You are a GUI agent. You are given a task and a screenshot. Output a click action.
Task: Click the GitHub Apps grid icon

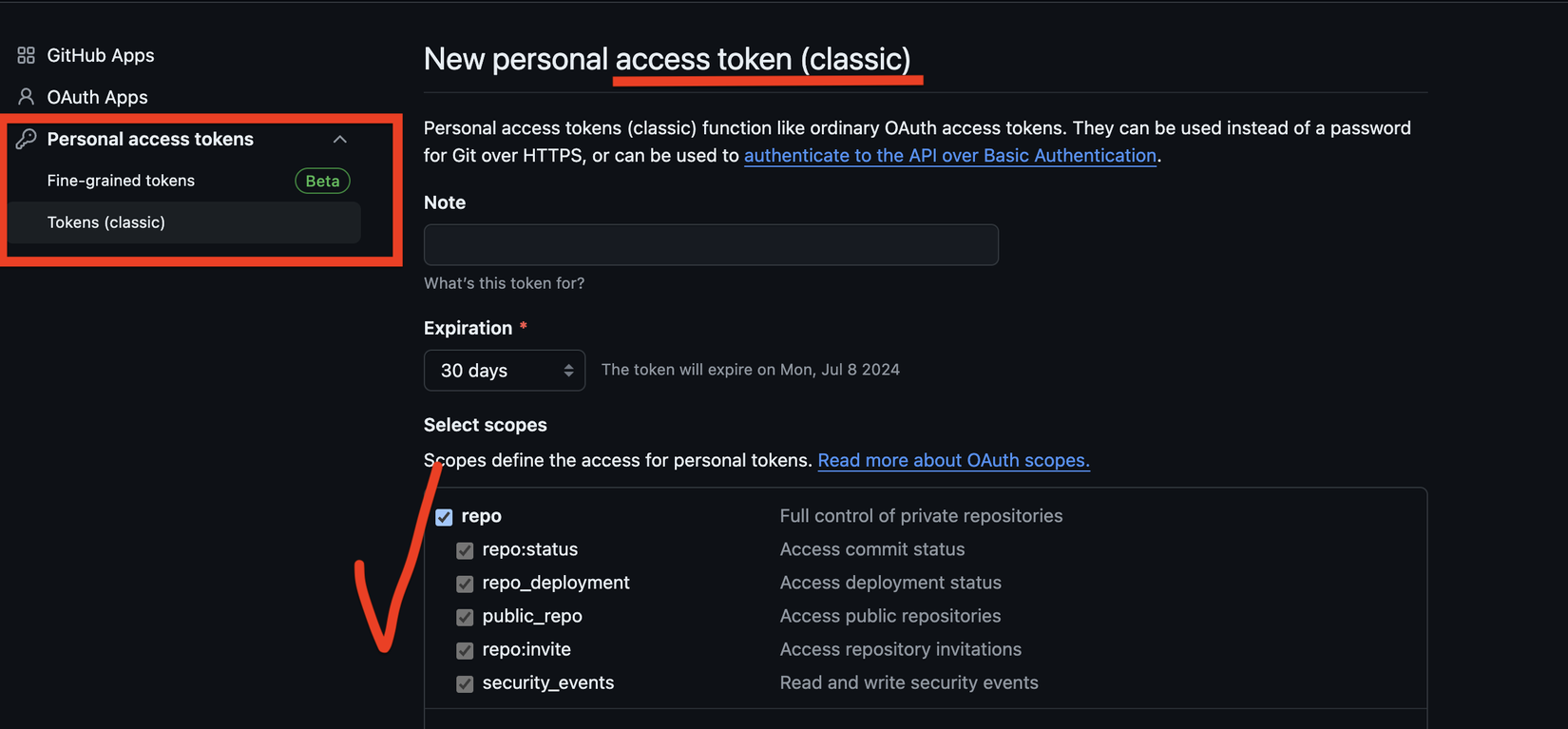tap(26, 56)
